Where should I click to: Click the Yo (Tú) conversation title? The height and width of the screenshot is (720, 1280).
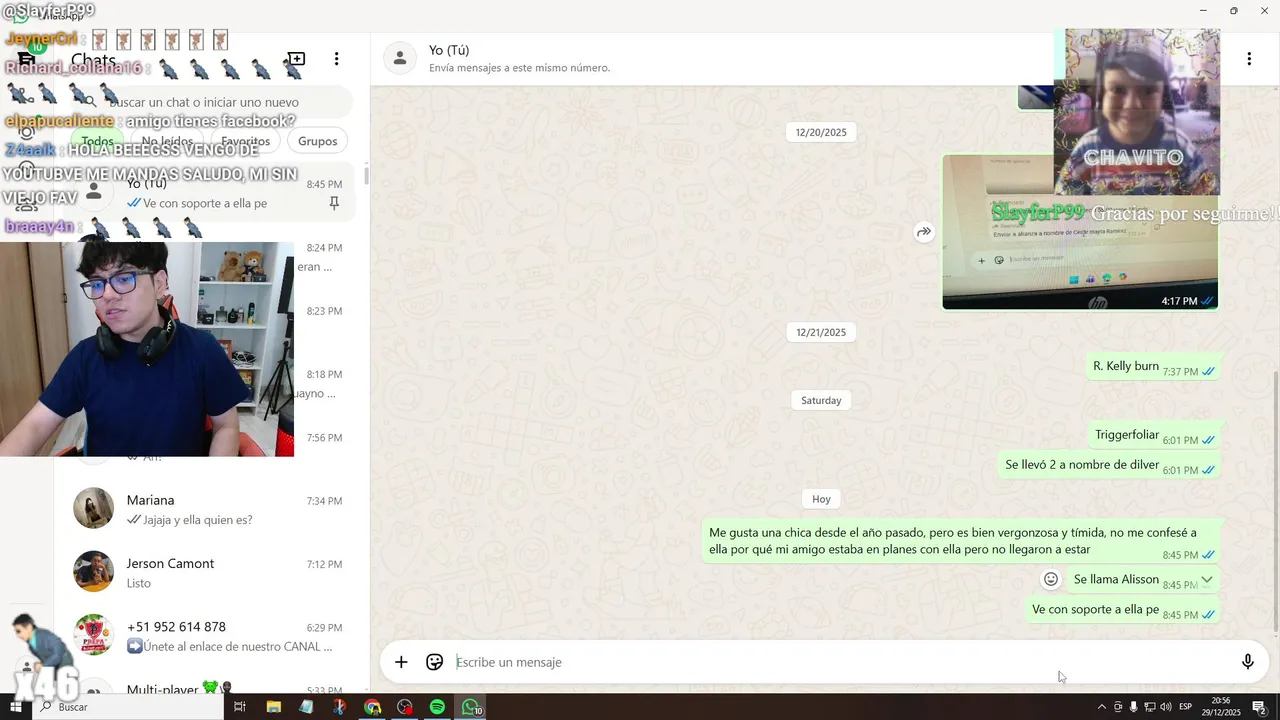pos(449,50)
